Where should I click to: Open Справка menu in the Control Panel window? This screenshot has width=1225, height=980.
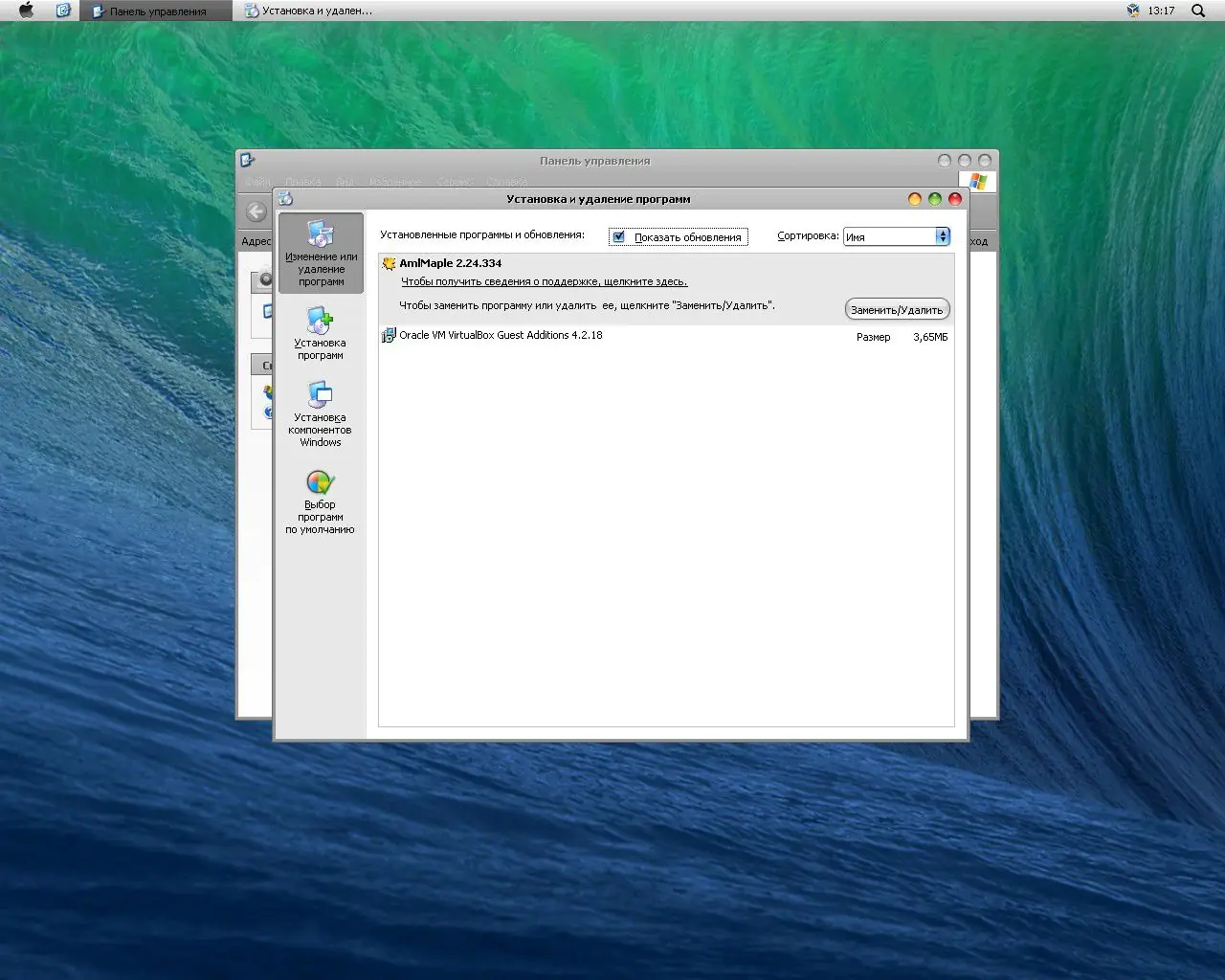point(506,181)
